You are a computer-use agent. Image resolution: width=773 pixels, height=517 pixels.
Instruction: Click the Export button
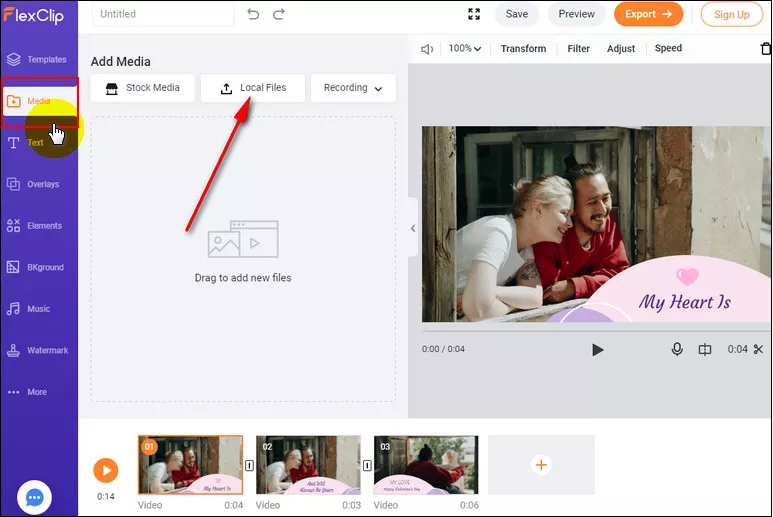[648, 14]
